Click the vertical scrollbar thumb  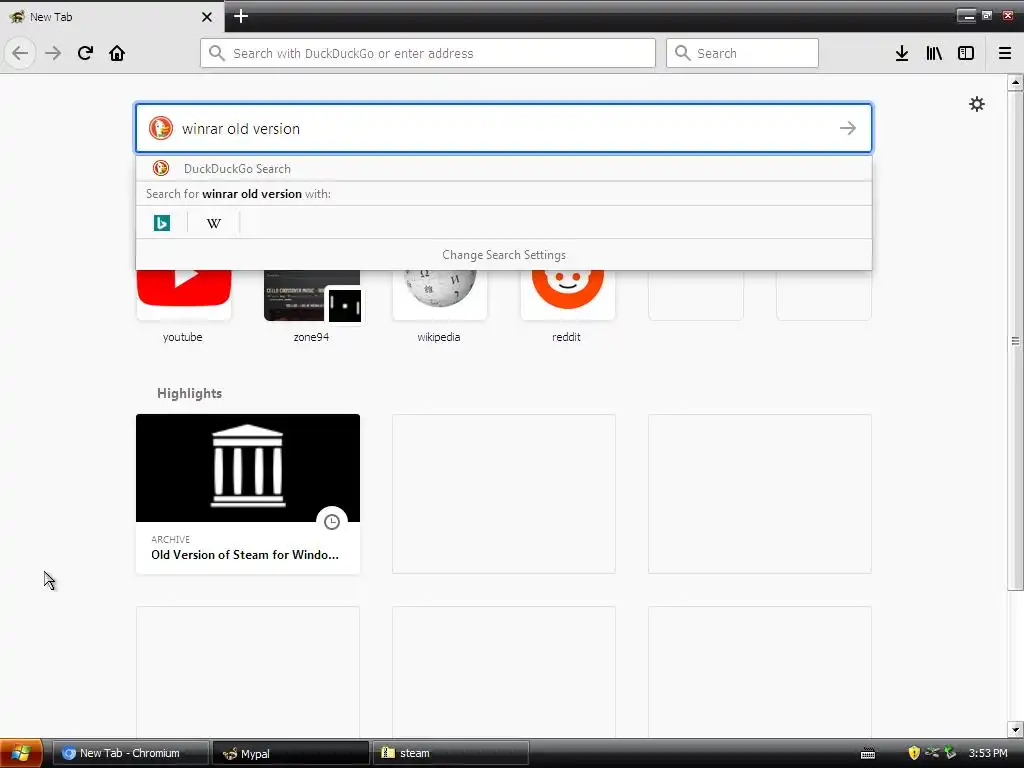tap(1015, 340)
